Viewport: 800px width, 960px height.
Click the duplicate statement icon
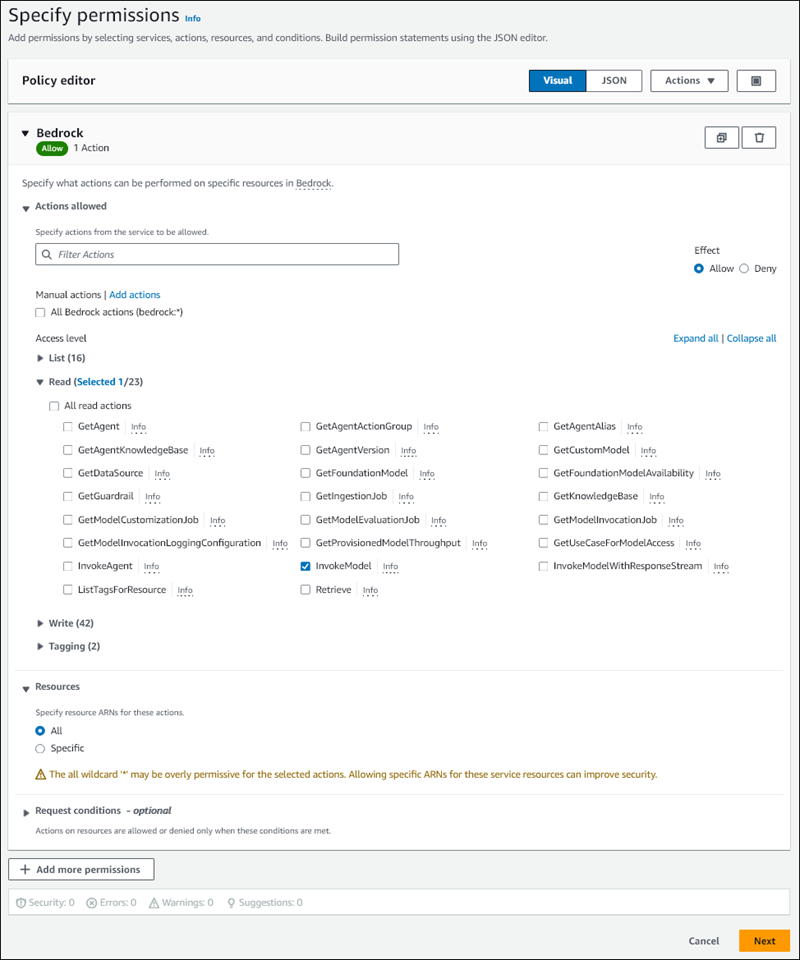[x=722, y=137]
